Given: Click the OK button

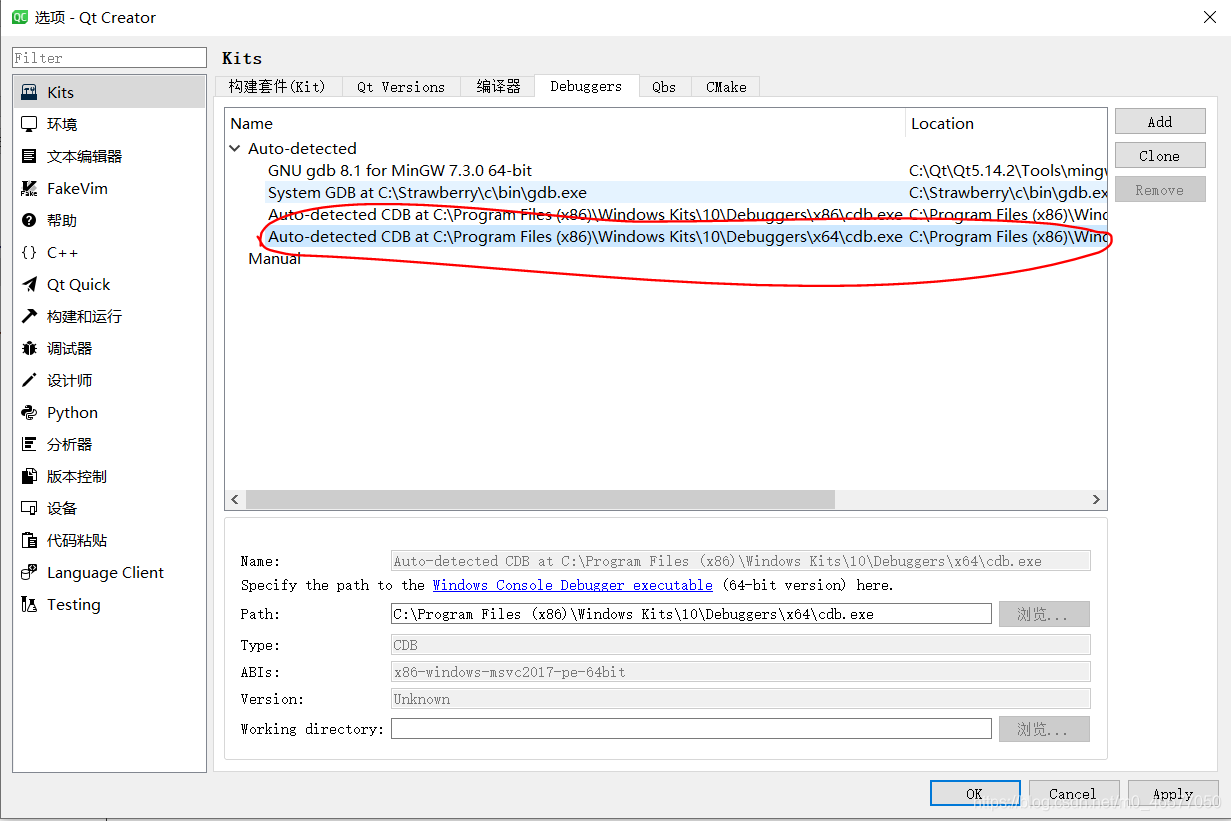Looking at the screenshot, I should [x=975, y=794].
